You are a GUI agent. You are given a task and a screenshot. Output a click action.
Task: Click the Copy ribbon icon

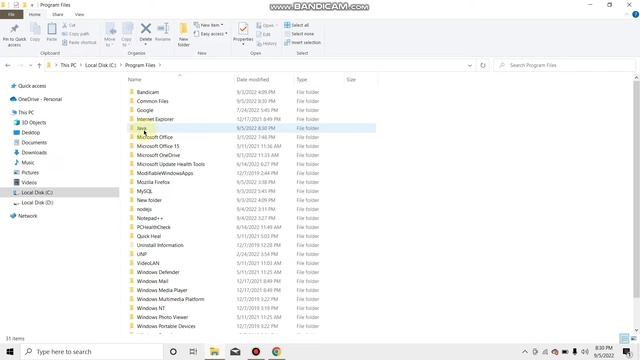pos(35,29)
